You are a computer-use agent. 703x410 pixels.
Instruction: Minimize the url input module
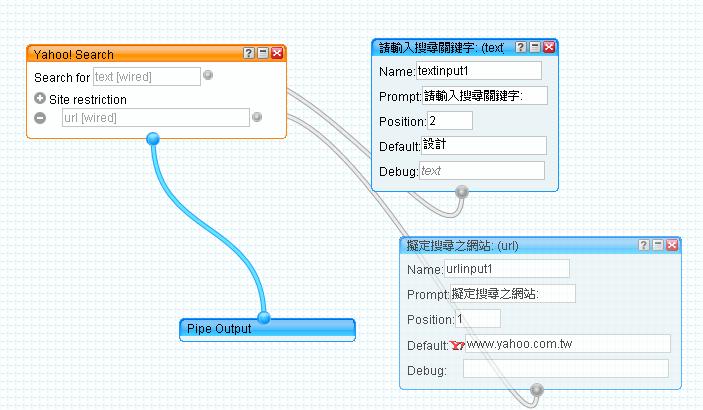click(658, 245)
